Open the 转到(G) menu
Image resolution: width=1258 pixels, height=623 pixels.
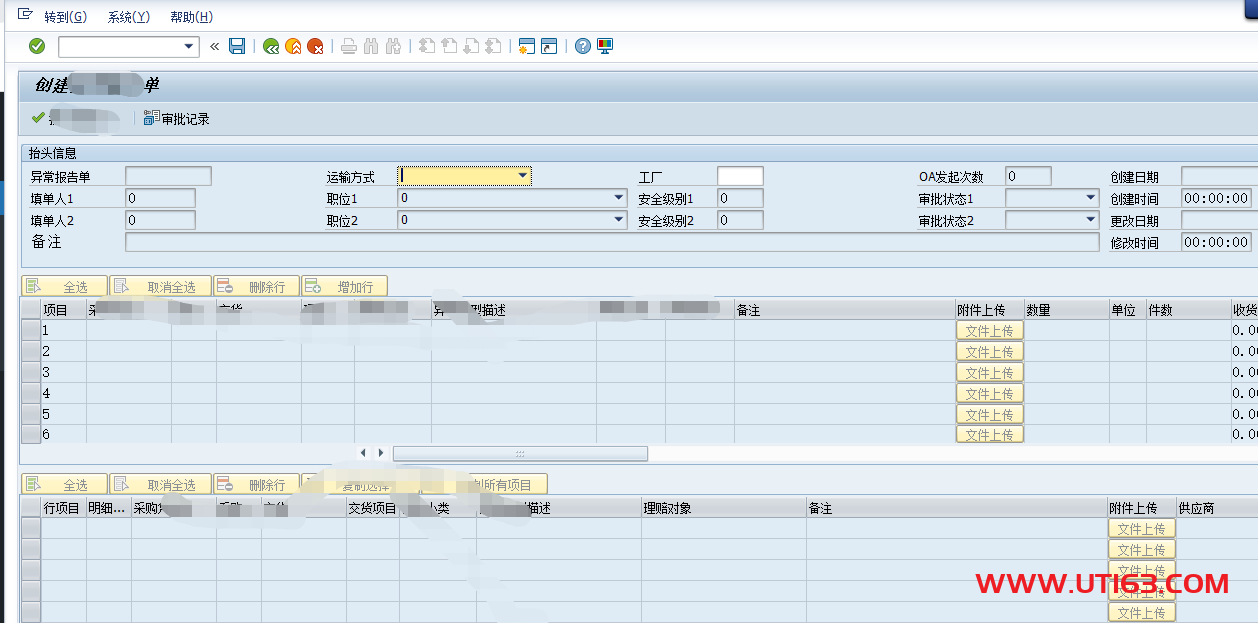click(x=65, y=17)
